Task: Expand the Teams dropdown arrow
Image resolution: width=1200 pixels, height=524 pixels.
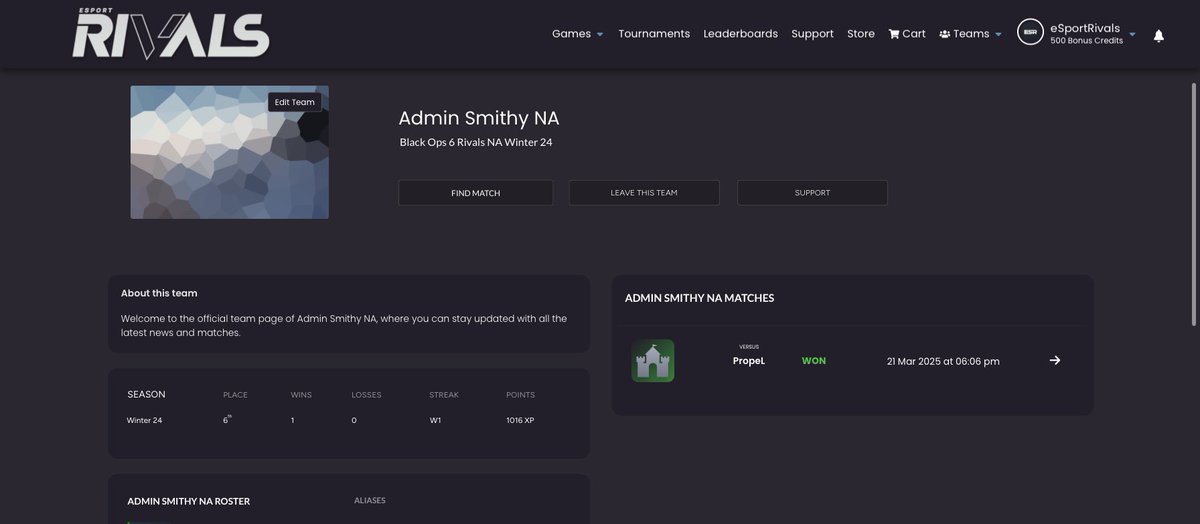Action: (998, 35)
